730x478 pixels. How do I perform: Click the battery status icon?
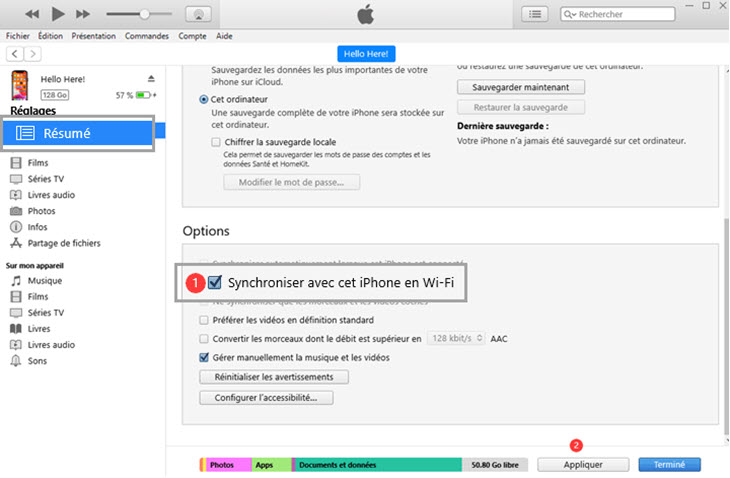(143, 95)
